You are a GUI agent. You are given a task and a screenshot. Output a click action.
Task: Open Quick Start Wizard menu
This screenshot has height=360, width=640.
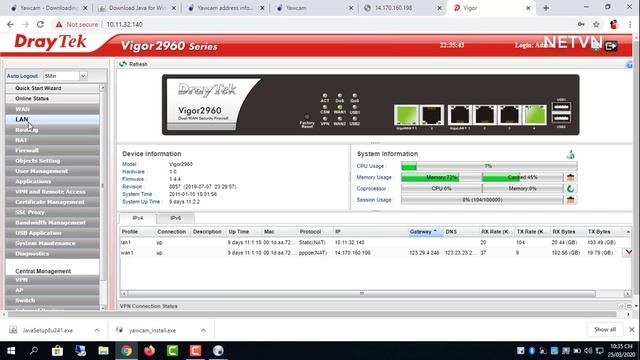pos(52,88)
